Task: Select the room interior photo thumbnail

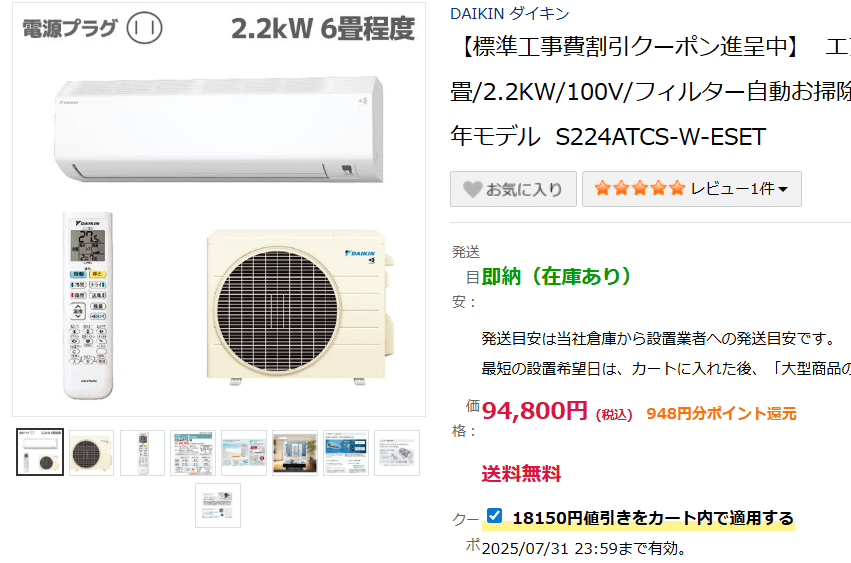Action: 295,453
